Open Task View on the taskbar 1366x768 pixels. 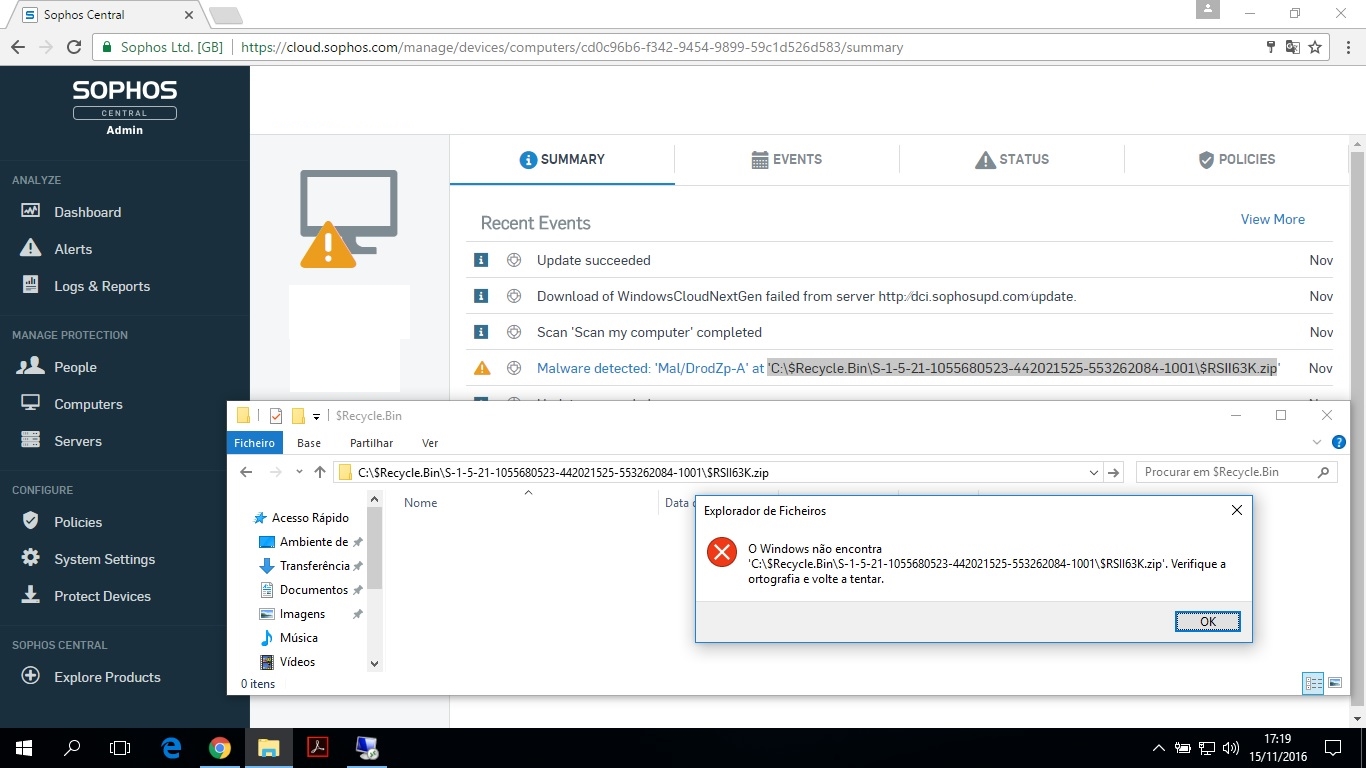[120, 748]
